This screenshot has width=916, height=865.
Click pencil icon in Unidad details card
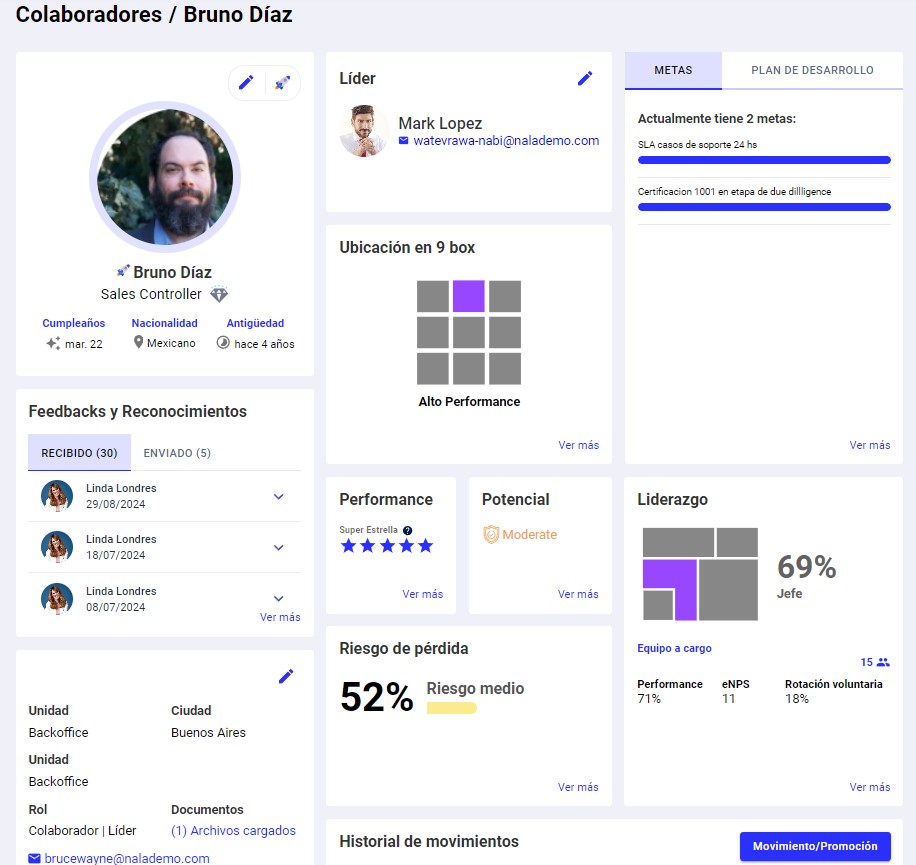point(286,677)
